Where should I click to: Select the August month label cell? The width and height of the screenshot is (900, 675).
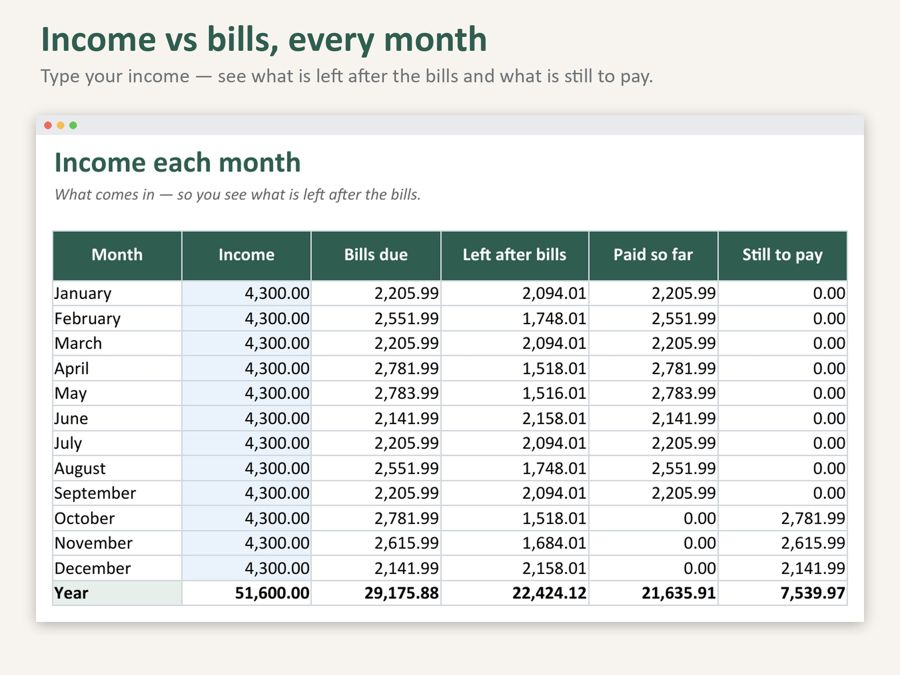[x=117, y=468]
